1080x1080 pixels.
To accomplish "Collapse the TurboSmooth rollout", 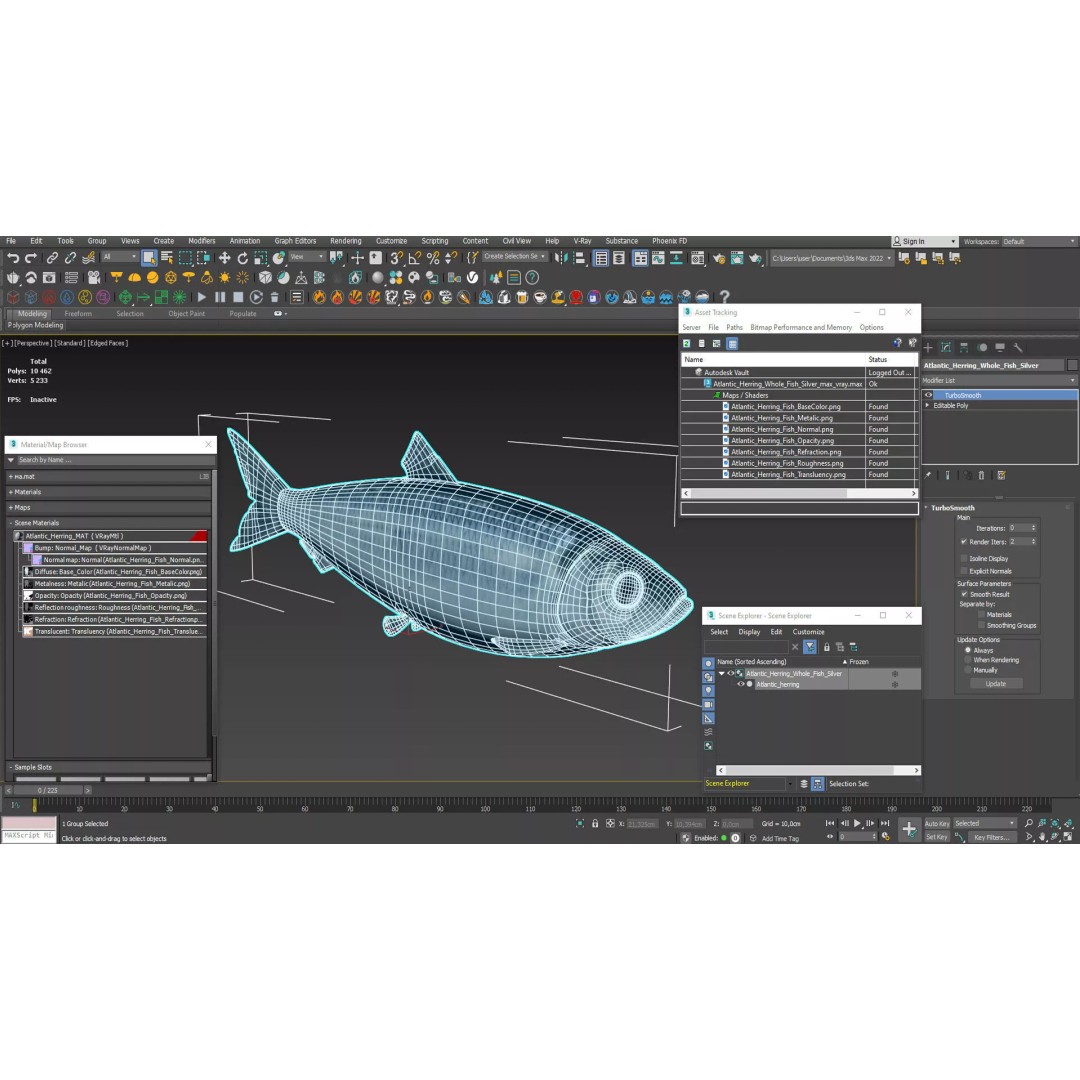I will [926, 508].
